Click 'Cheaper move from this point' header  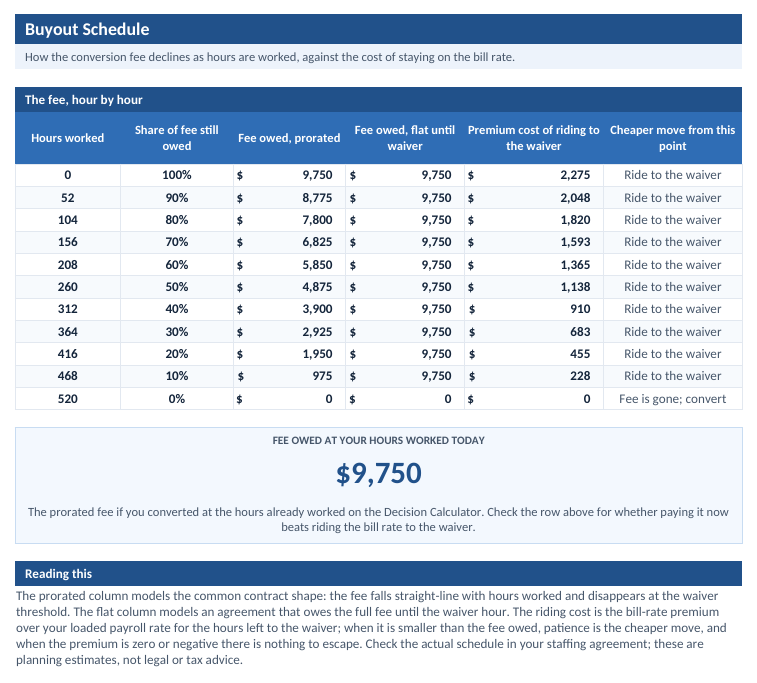(x=673, y=138)
